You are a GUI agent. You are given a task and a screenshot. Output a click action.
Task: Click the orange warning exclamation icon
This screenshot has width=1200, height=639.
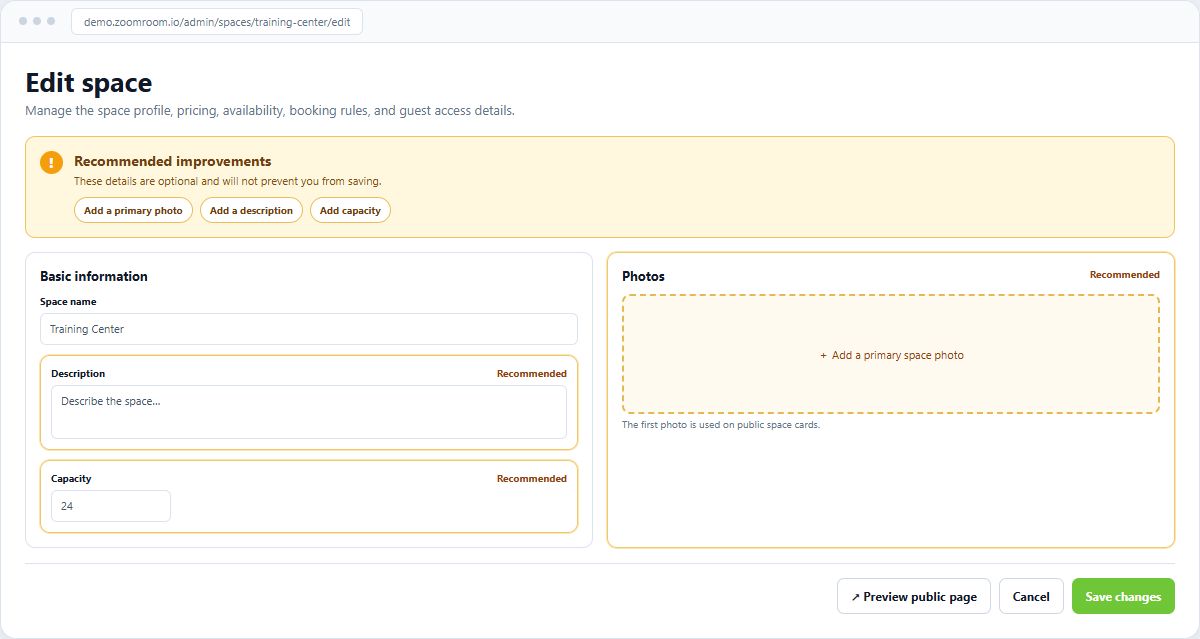[52, 163]
